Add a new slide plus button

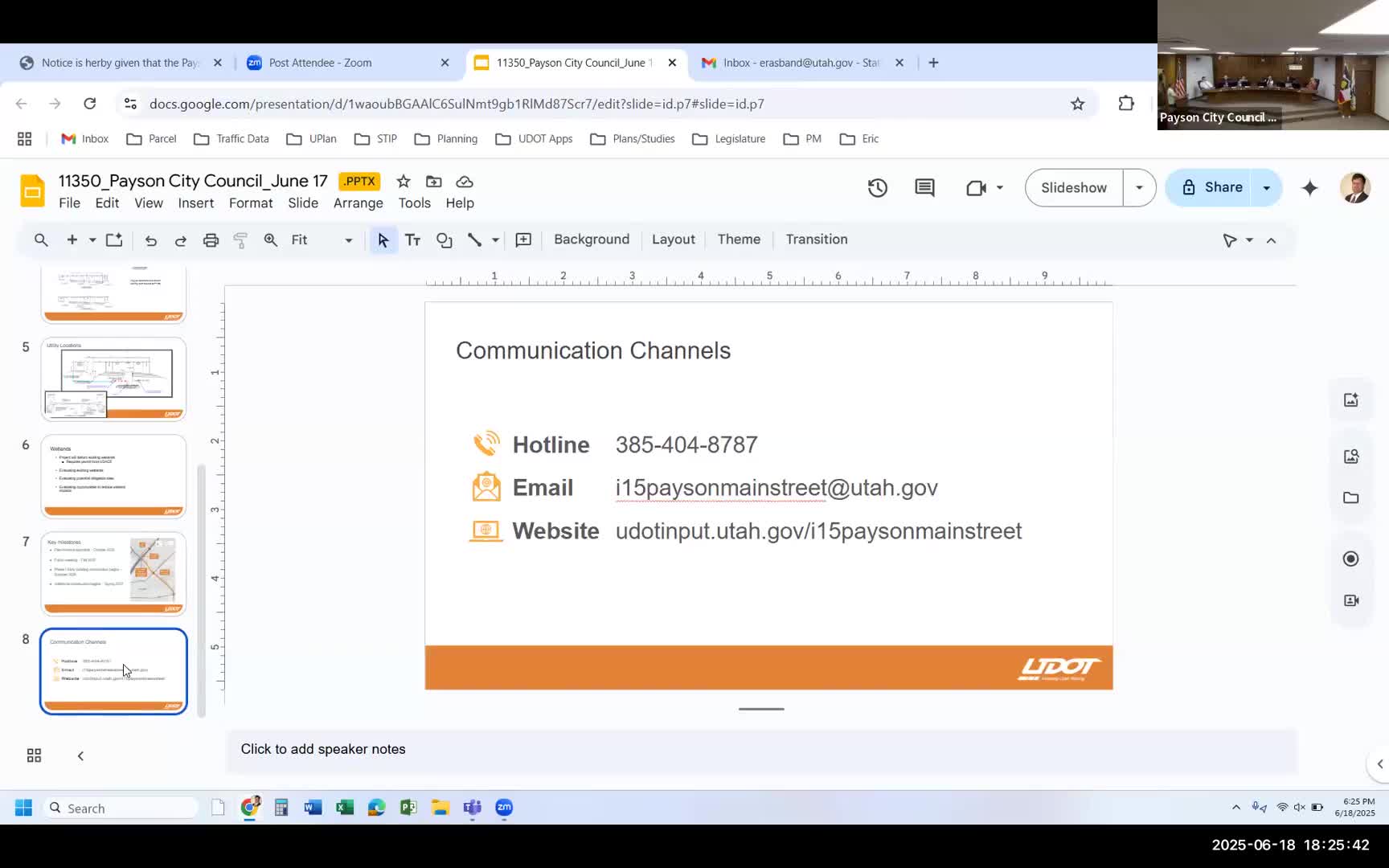72,240
